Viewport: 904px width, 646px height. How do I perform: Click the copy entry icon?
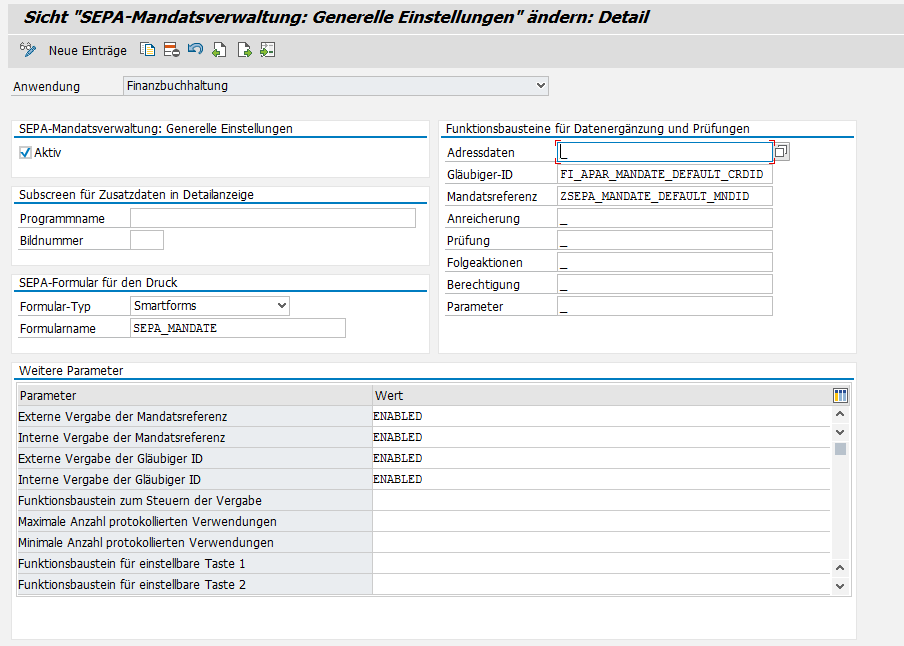148,50
